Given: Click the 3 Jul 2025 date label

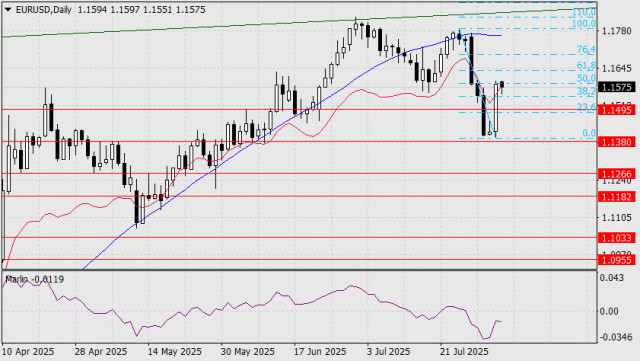Looking at the screenshot, I should pos(388,352).
